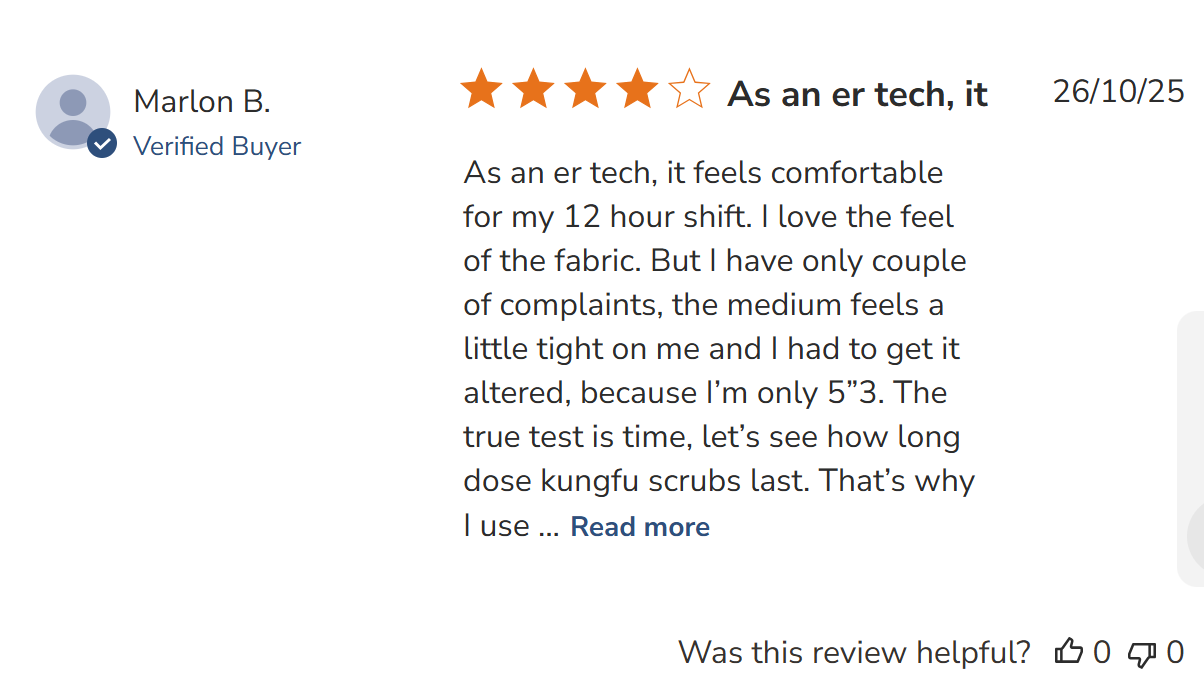The image size is (1204, 690).
Task: Mark review unhelpful with thumbs down
Action: [1142, 653]
